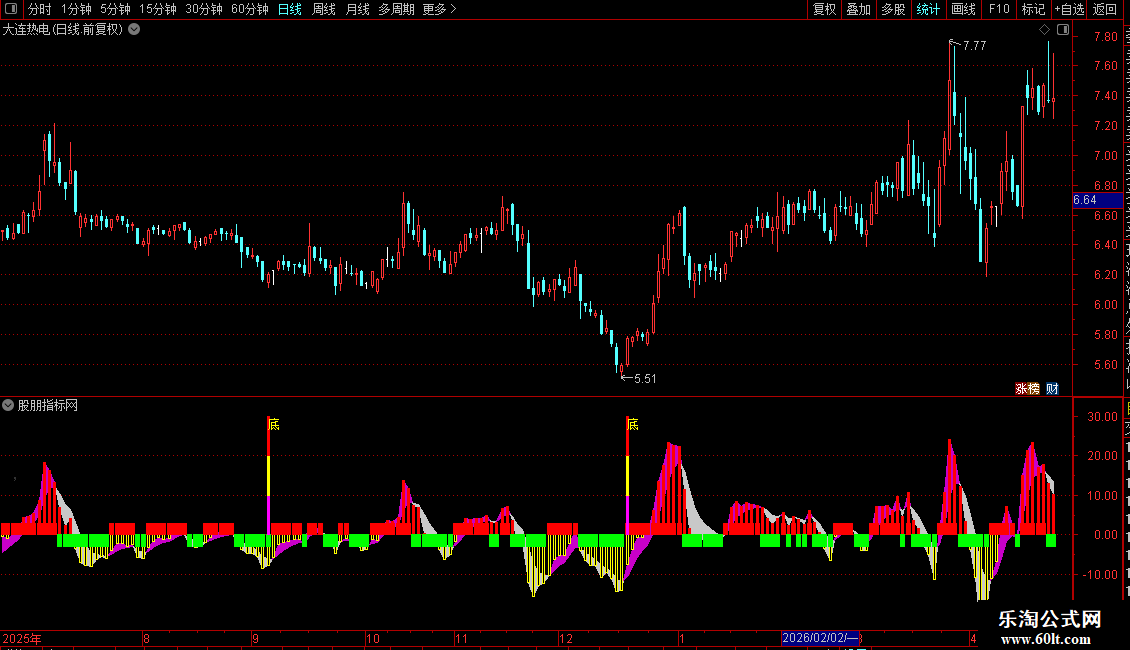Click month 10 on the time axis

click(373, 638)
